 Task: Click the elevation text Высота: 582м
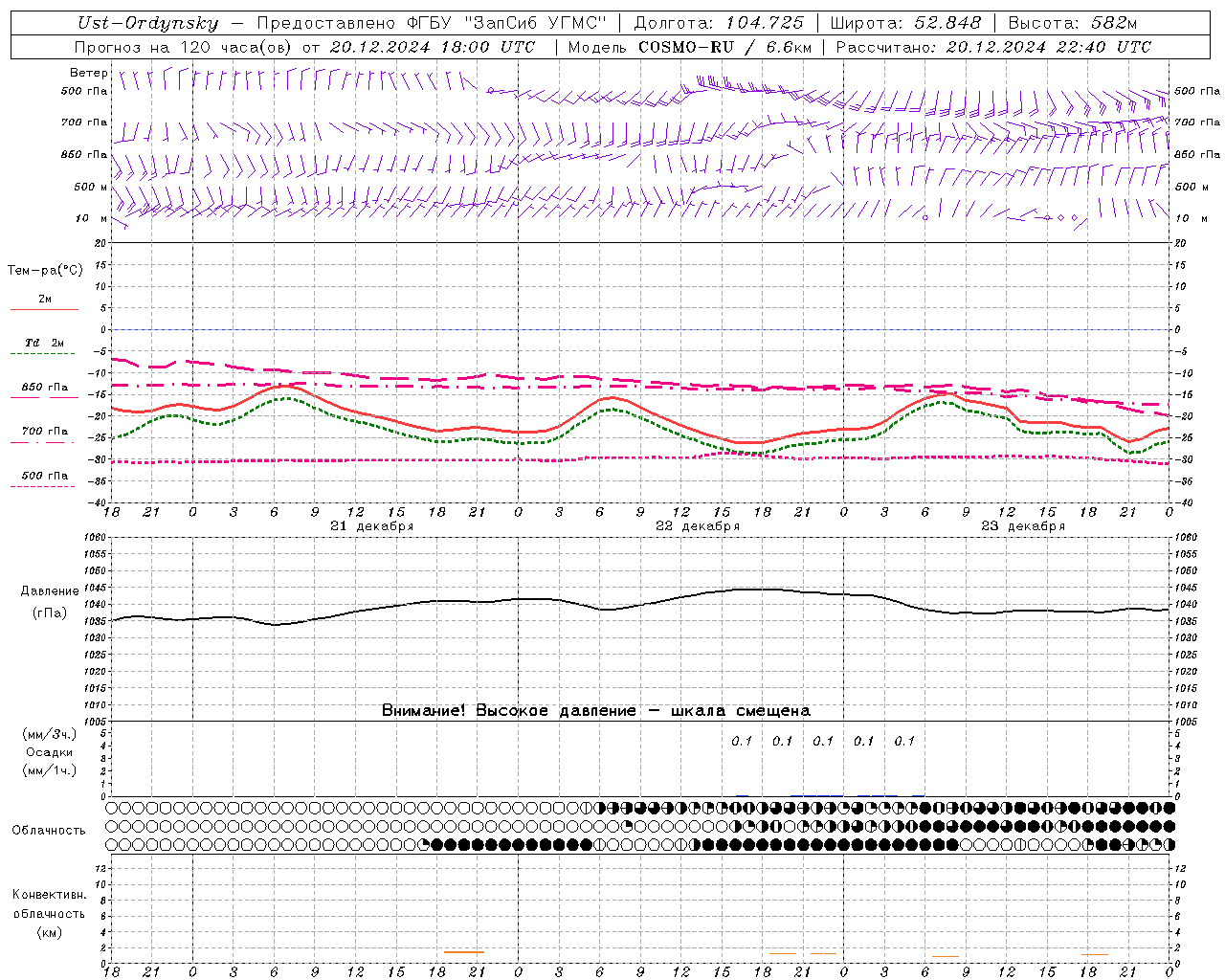click(x=1073, y=23)
